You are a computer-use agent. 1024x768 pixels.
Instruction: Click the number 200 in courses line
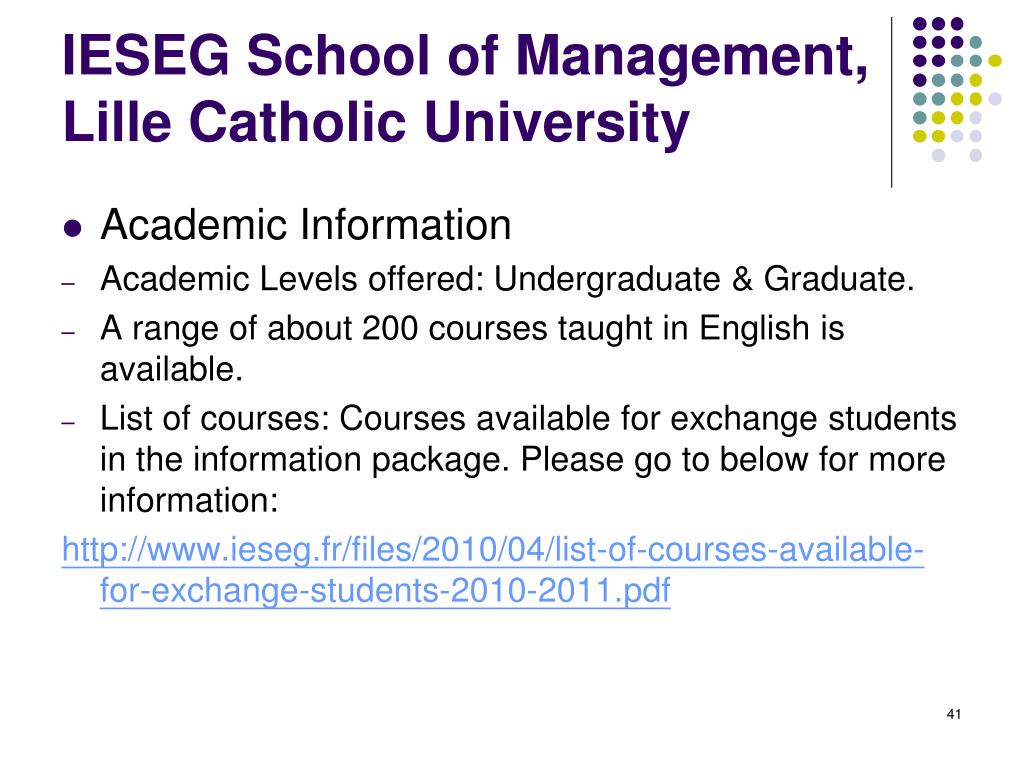(x=390, y=328)
